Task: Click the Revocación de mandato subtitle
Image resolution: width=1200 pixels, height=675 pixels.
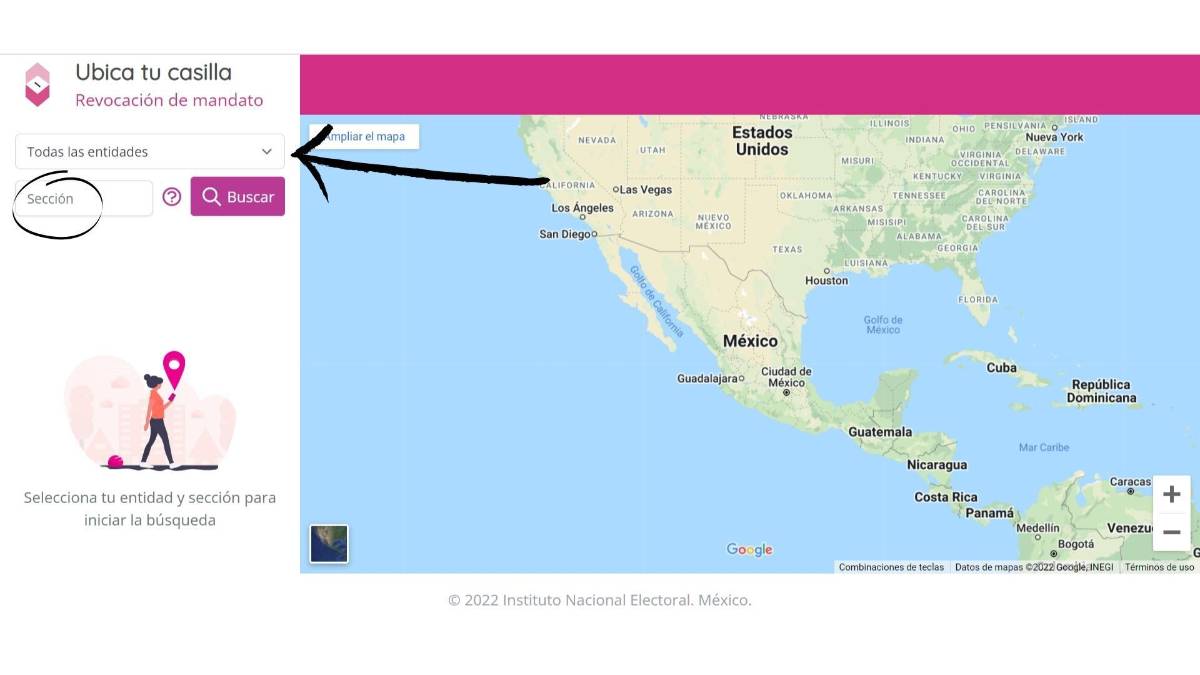Action: (x=169, y=100)
